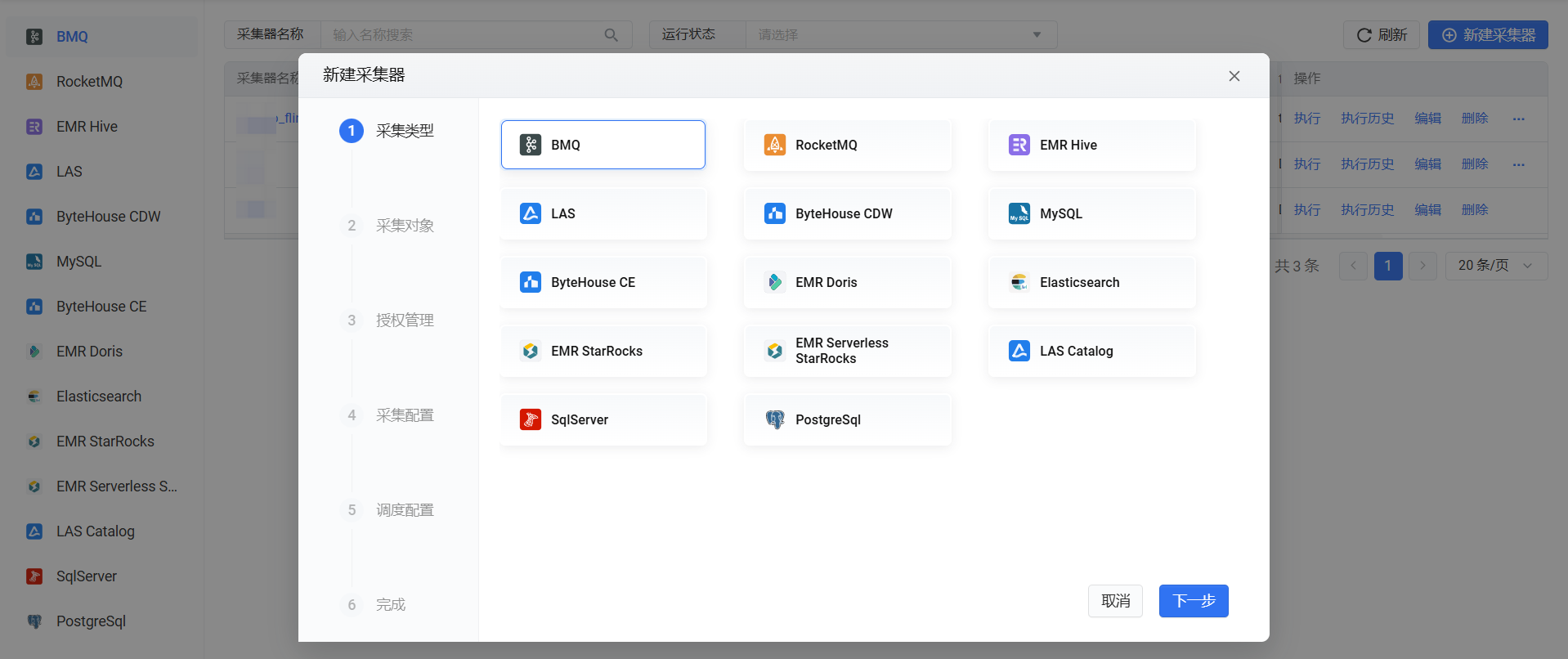The height and width of the screenshot is (659, 1568).
Task: Go to step 2 采集对象
Action: tap(387, 226)
